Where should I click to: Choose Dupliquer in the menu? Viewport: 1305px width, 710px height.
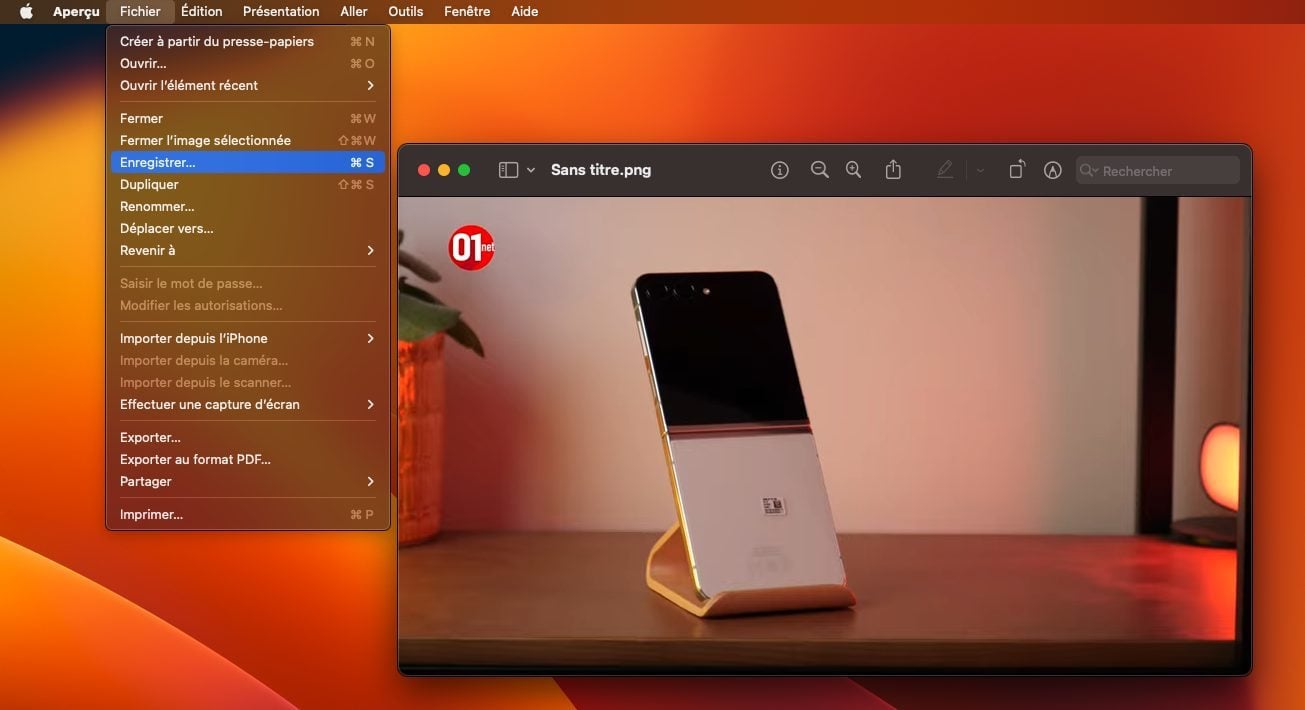click(x=248, y=184)
